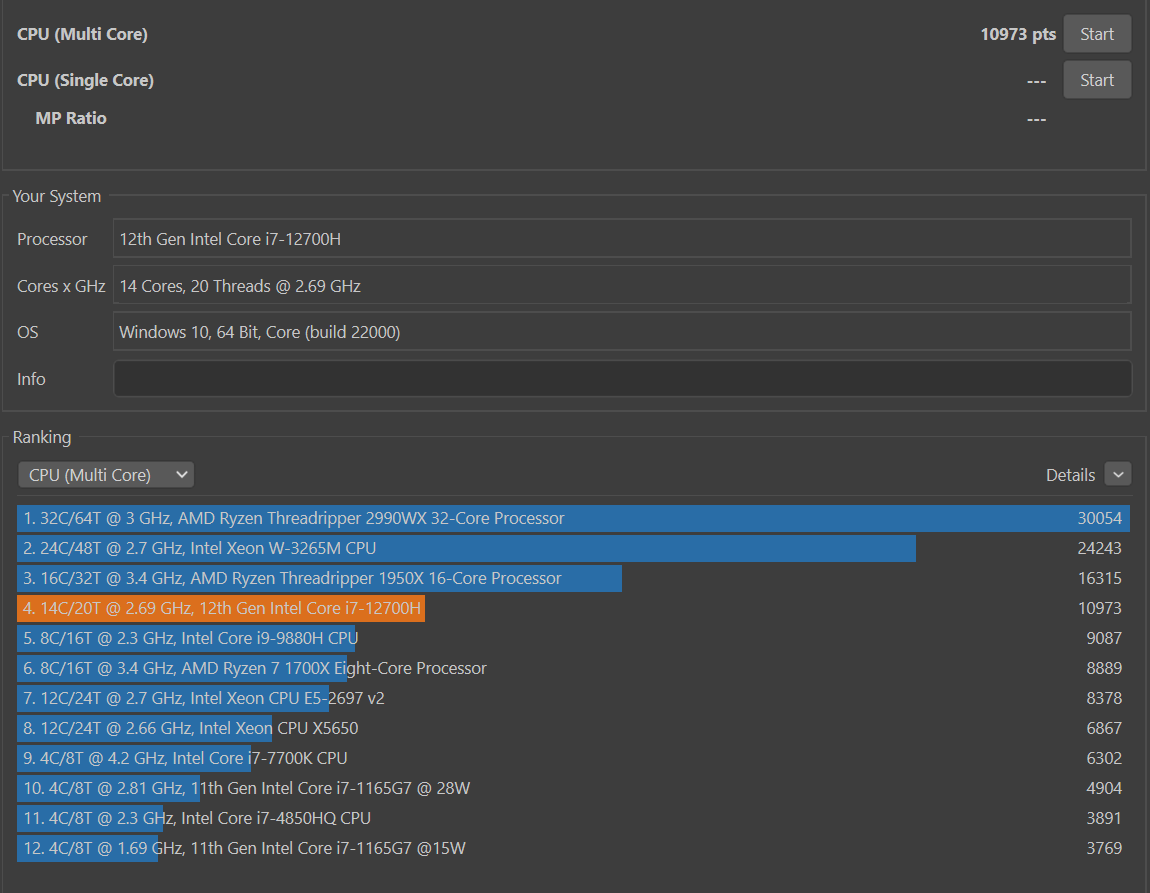Select the orange i7-12700H ranking entry
Viewport: 1150px width, 893px height.
pyautogui.click(x=574, y=609)
